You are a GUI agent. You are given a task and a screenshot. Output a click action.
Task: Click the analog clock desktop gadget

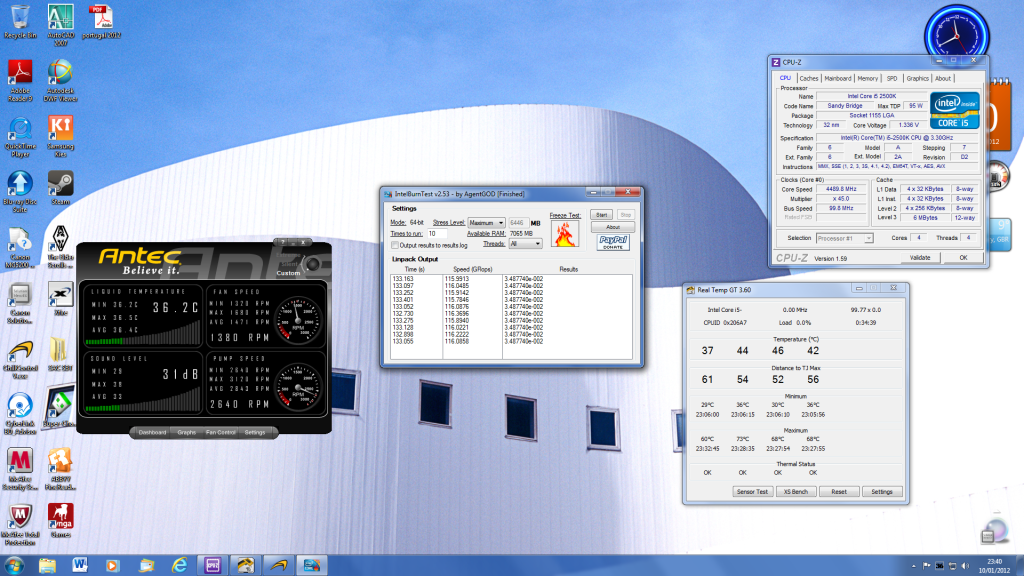[957, 36]
